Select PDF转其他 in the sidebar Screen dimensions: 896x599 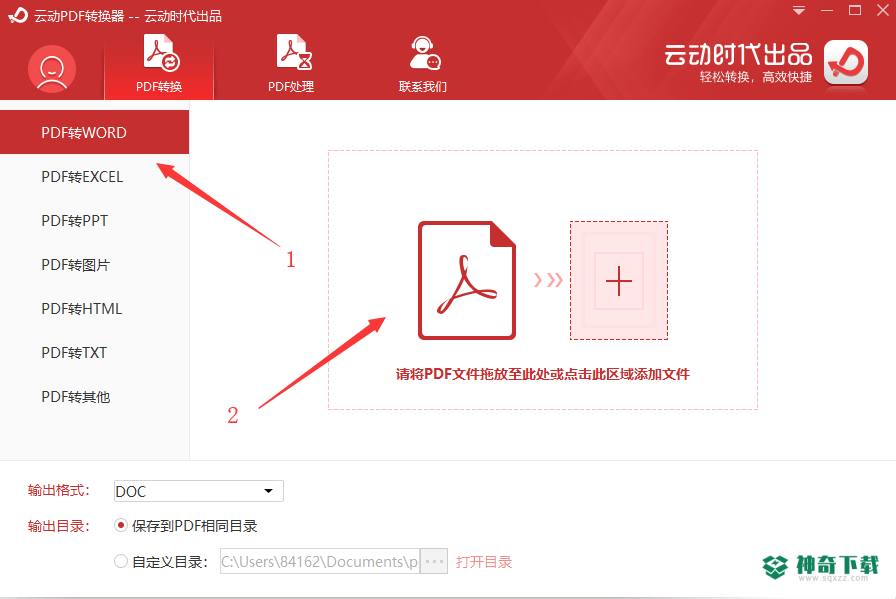pos(94,397)
